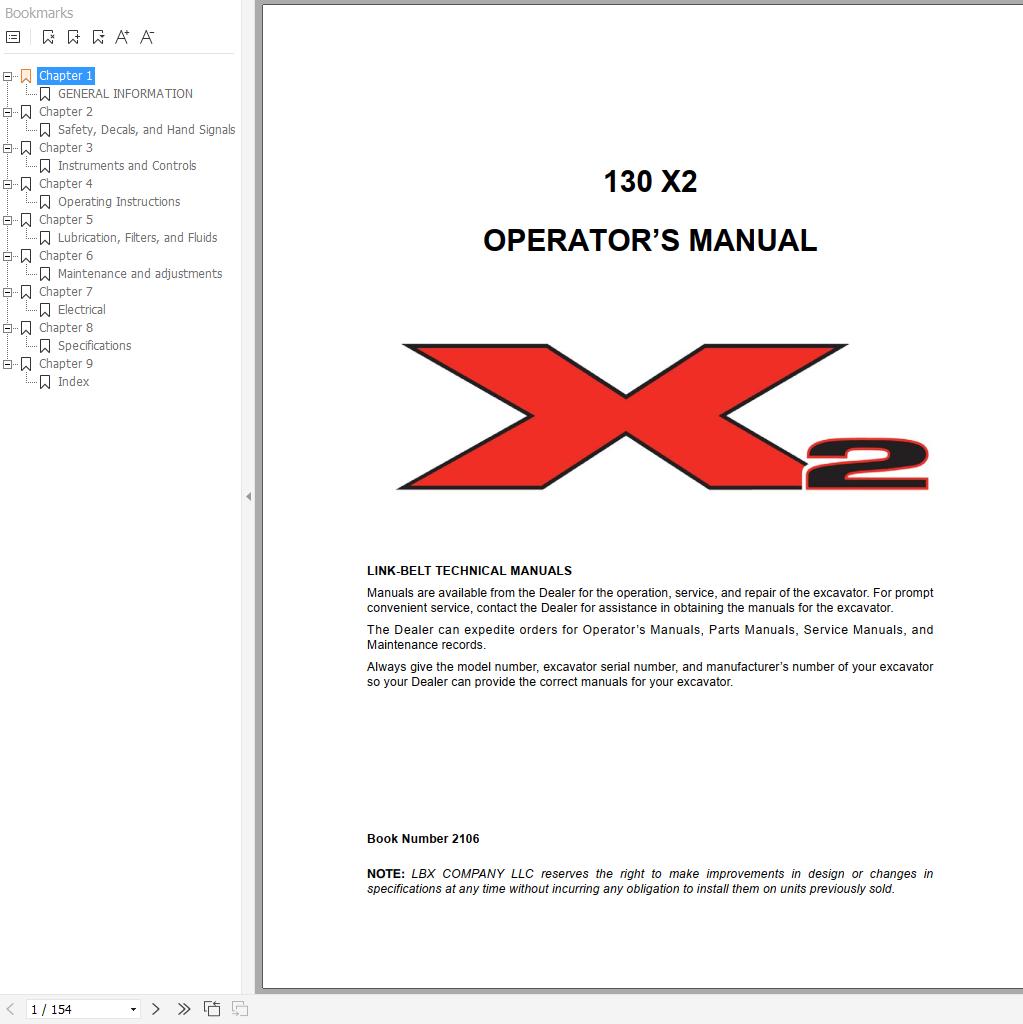Click the previous view icon in status bar
The height and width of the screenshot is (1024, 1023).
(x=212, y=1009)
